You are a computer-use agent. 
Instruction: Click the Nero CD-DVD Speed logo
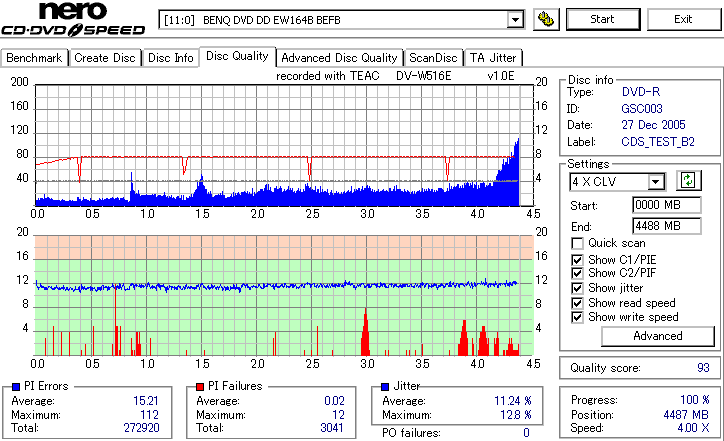tap(73, 19)
